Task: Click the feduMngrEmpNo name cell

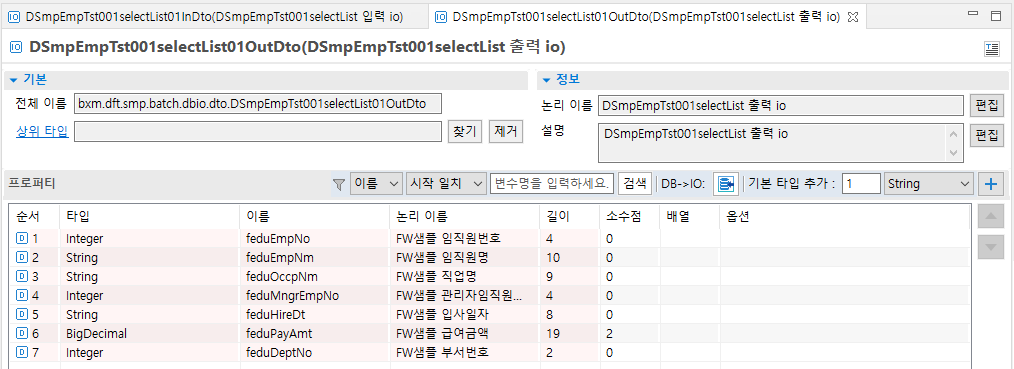Action: [x=315, y=296]
